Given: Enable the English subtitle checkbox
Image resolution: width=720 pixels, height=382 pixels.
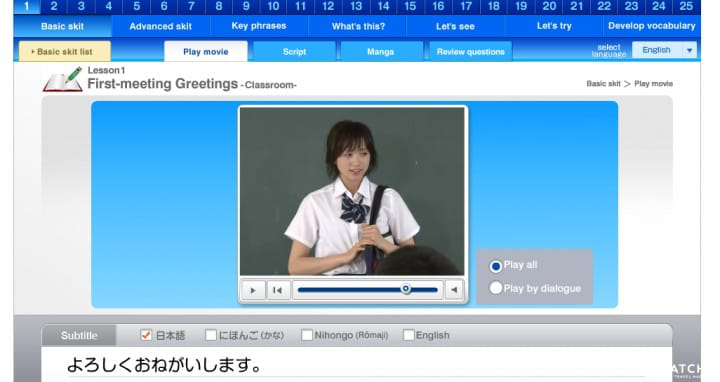Looking at the screenshot, I should (x=408, y=335).
